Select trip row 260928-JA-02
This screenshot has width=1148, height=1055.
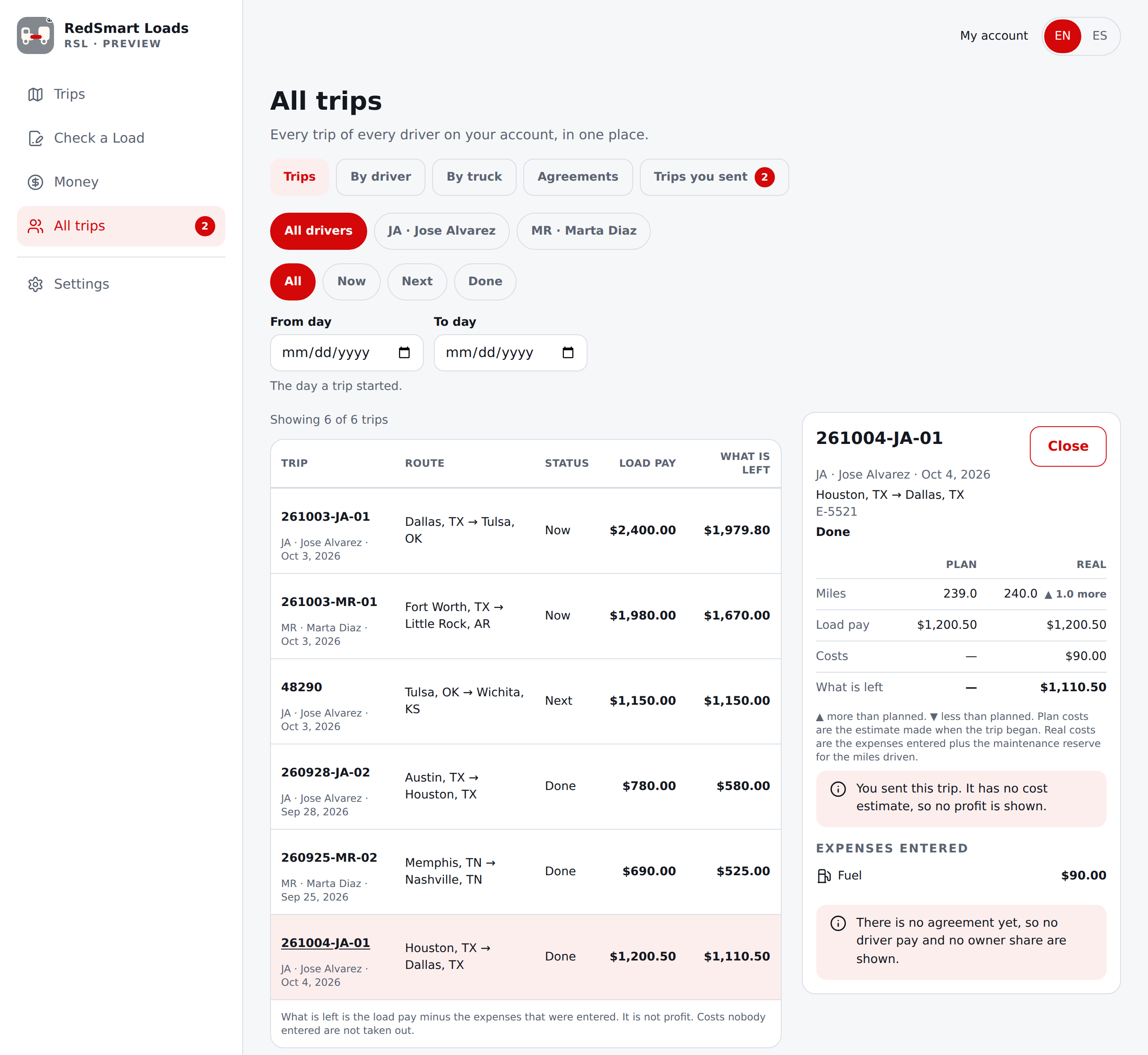click(526, 787)
